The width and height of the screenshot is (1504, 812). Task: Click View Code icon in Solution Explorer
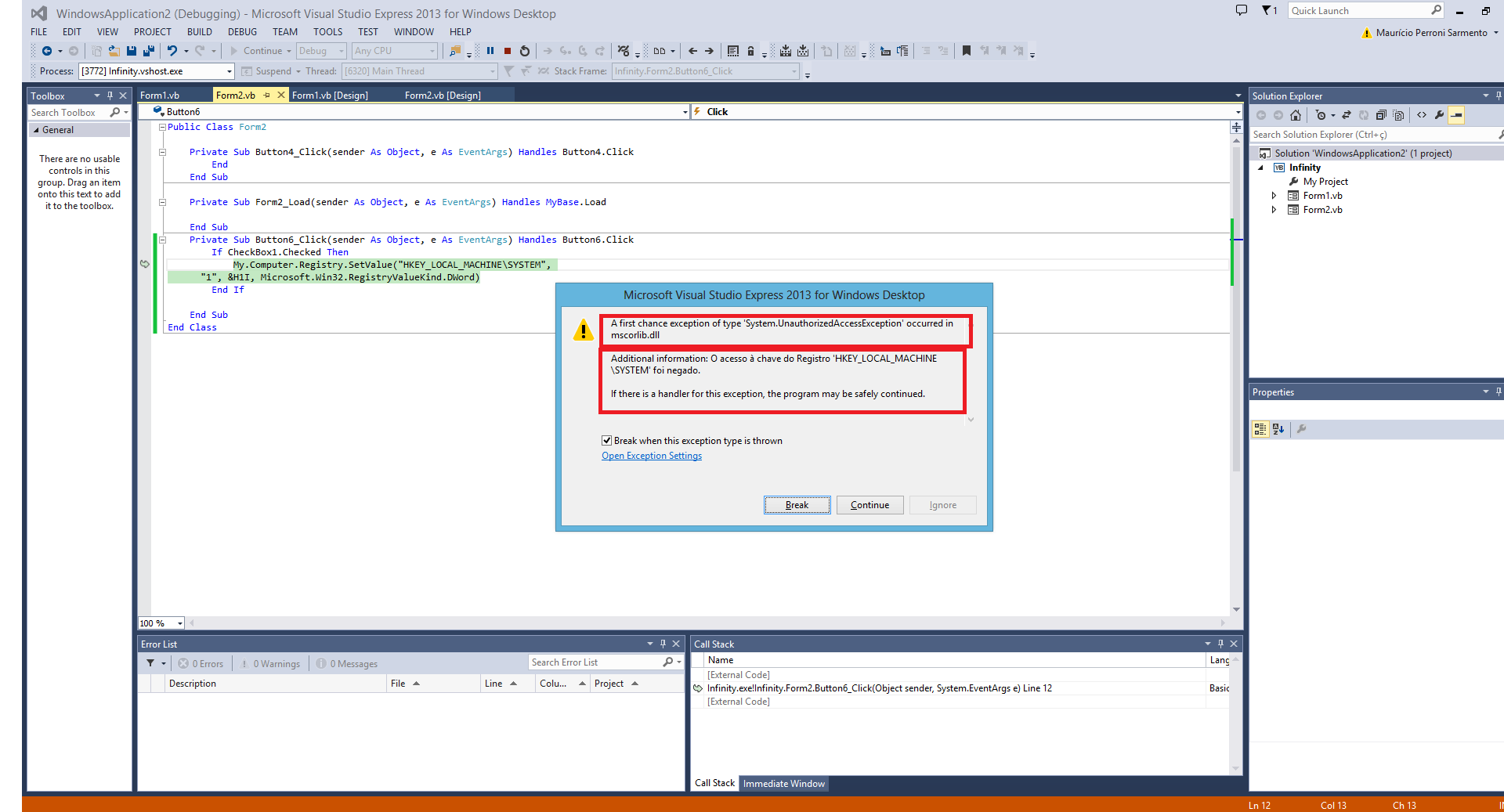[1422, 115]
